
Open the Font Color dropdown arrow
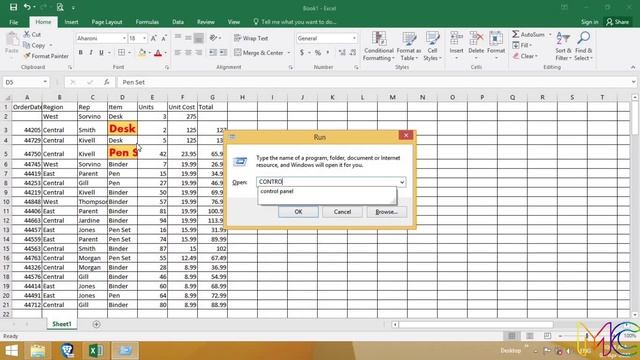pos(166,53)
